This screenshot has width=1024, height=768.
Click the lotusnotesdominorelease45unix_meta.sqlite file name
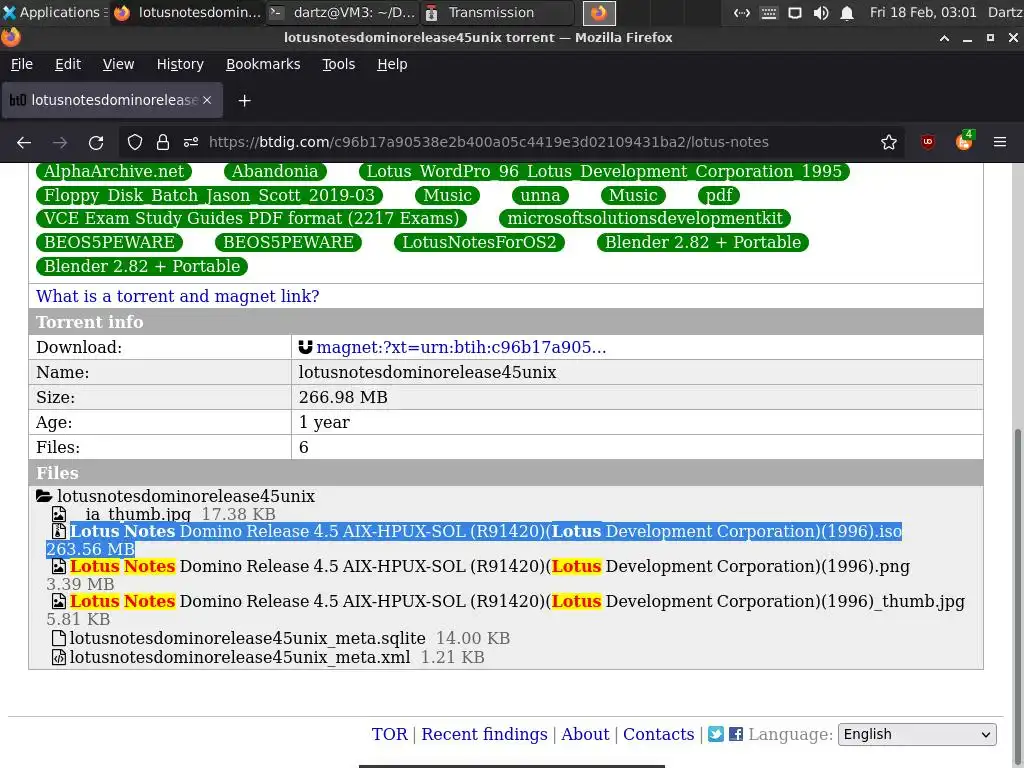click(x=248, y=638)
